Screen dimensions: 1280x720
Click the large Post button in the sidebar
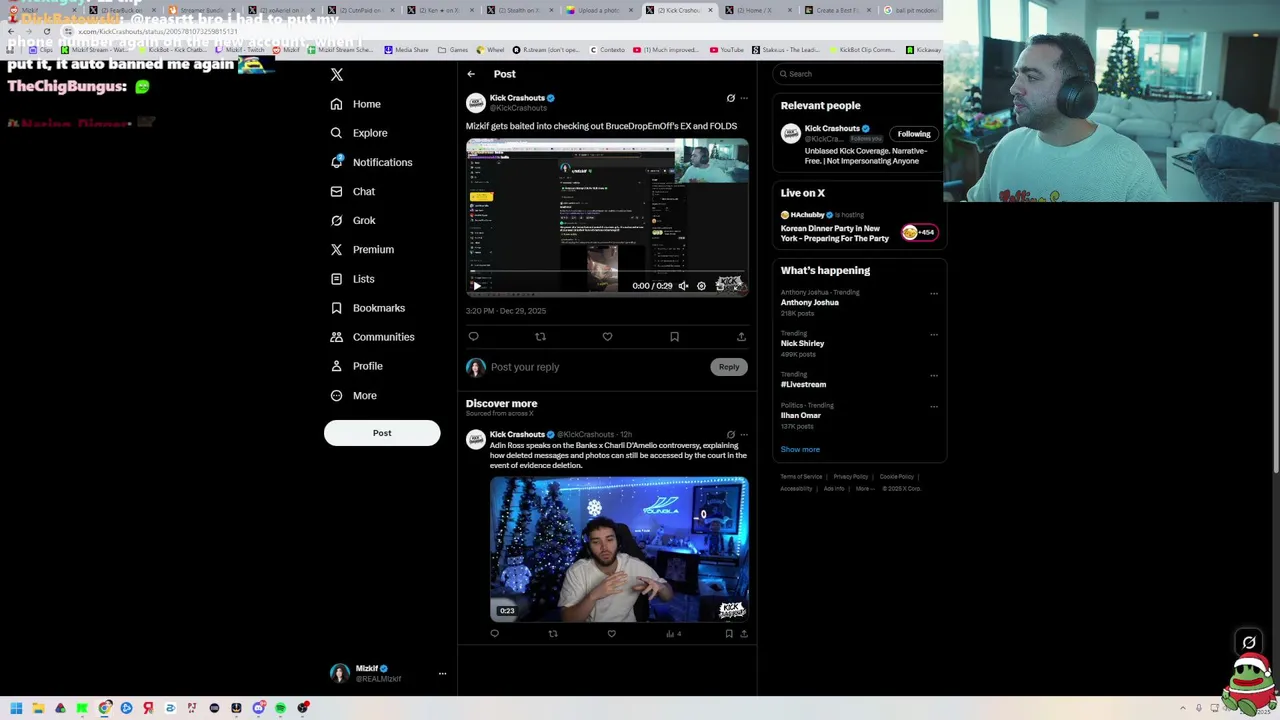pyautogui.click(x=382, y=433)
